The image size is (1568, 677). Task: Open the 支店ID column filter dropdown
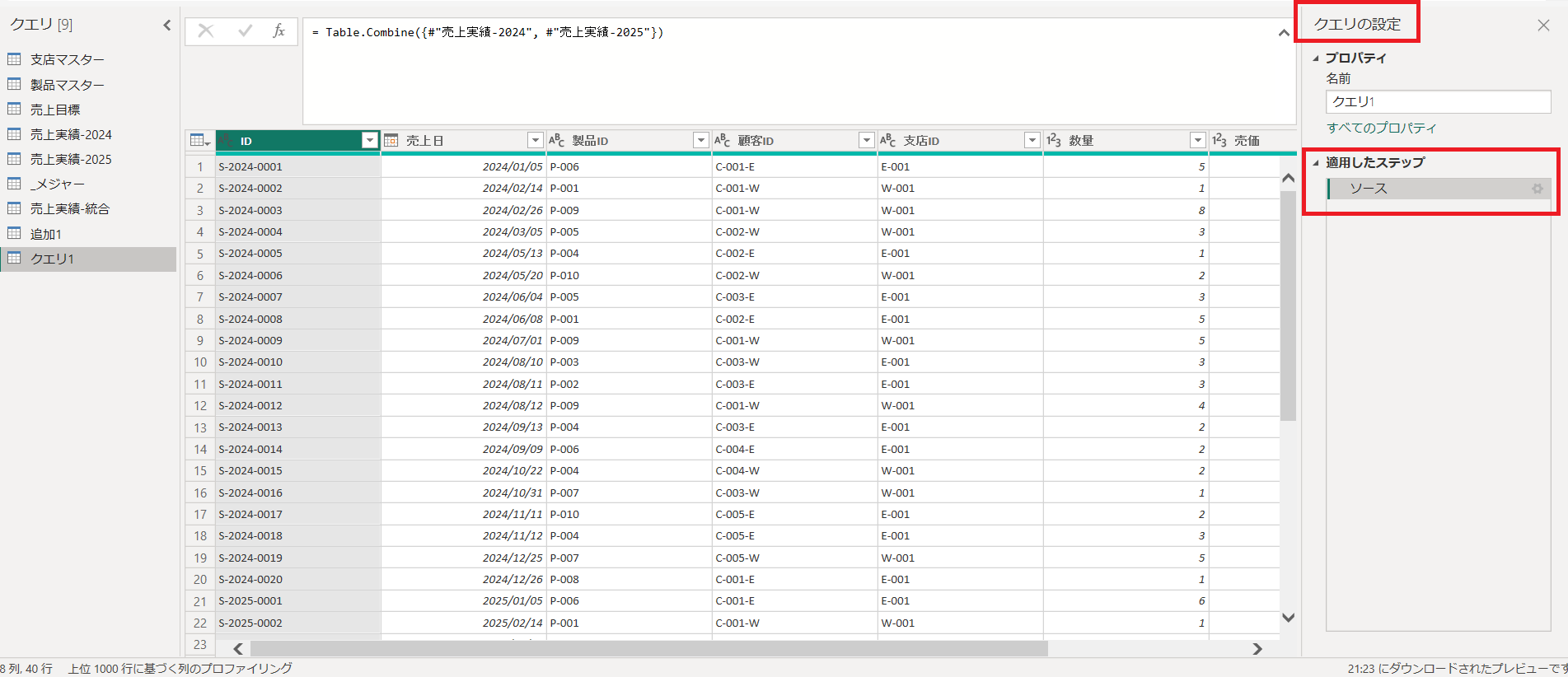tap(1032, 141)
